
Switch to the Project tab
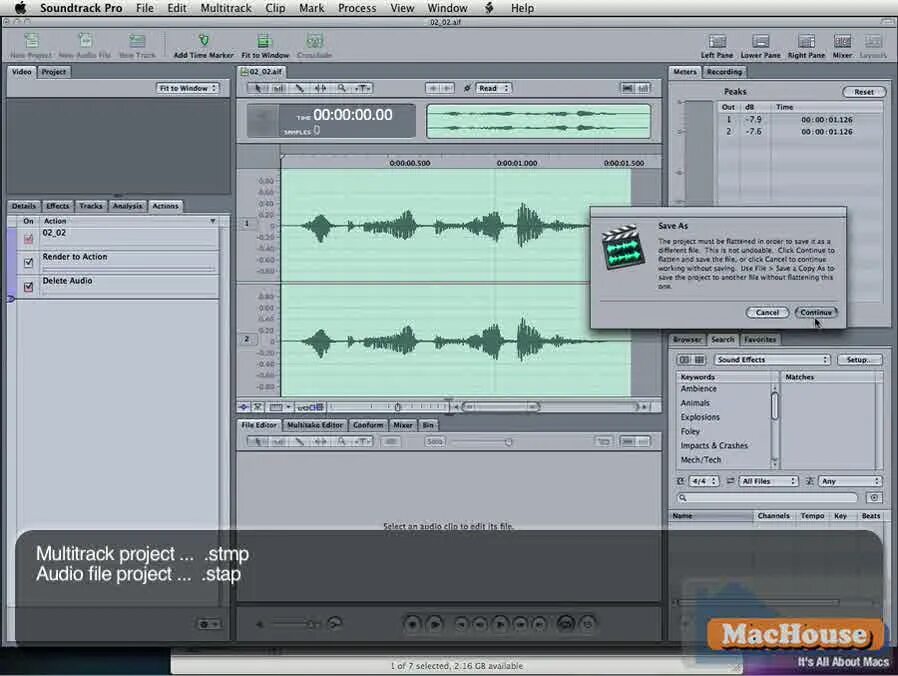54,72
